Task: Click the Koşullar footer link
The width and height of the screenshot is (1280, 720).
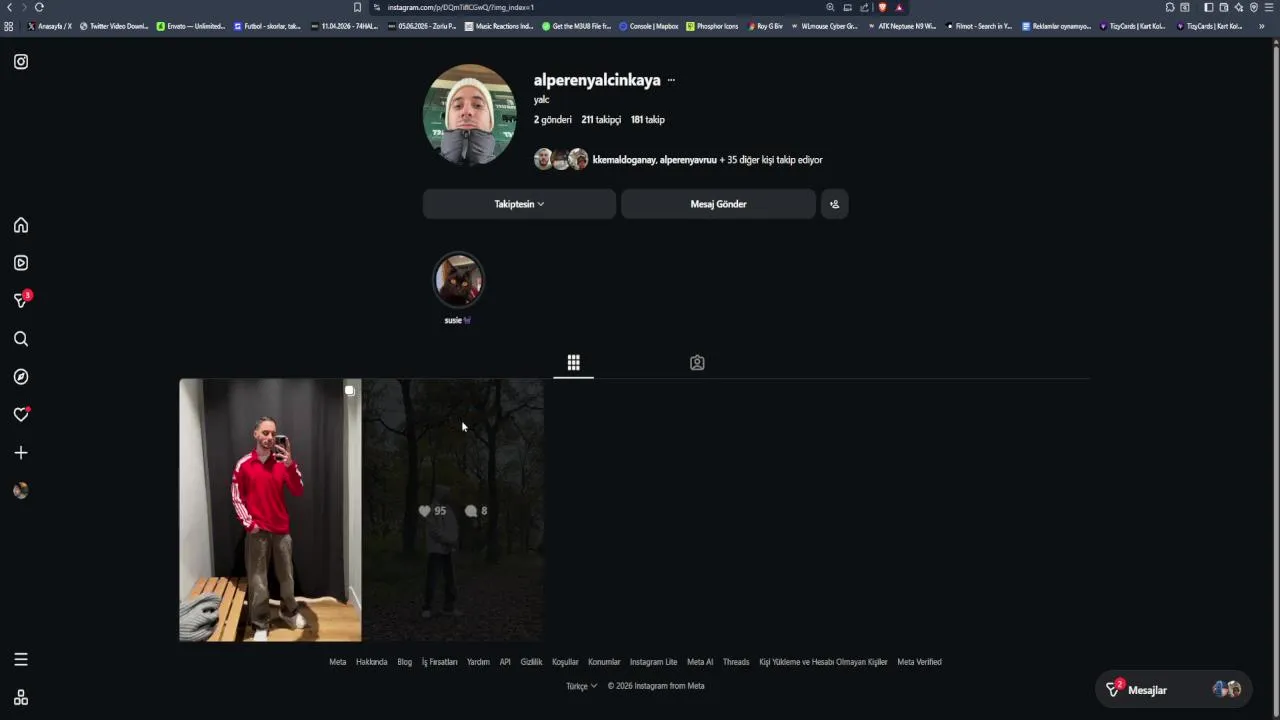Action: (565, 662)
